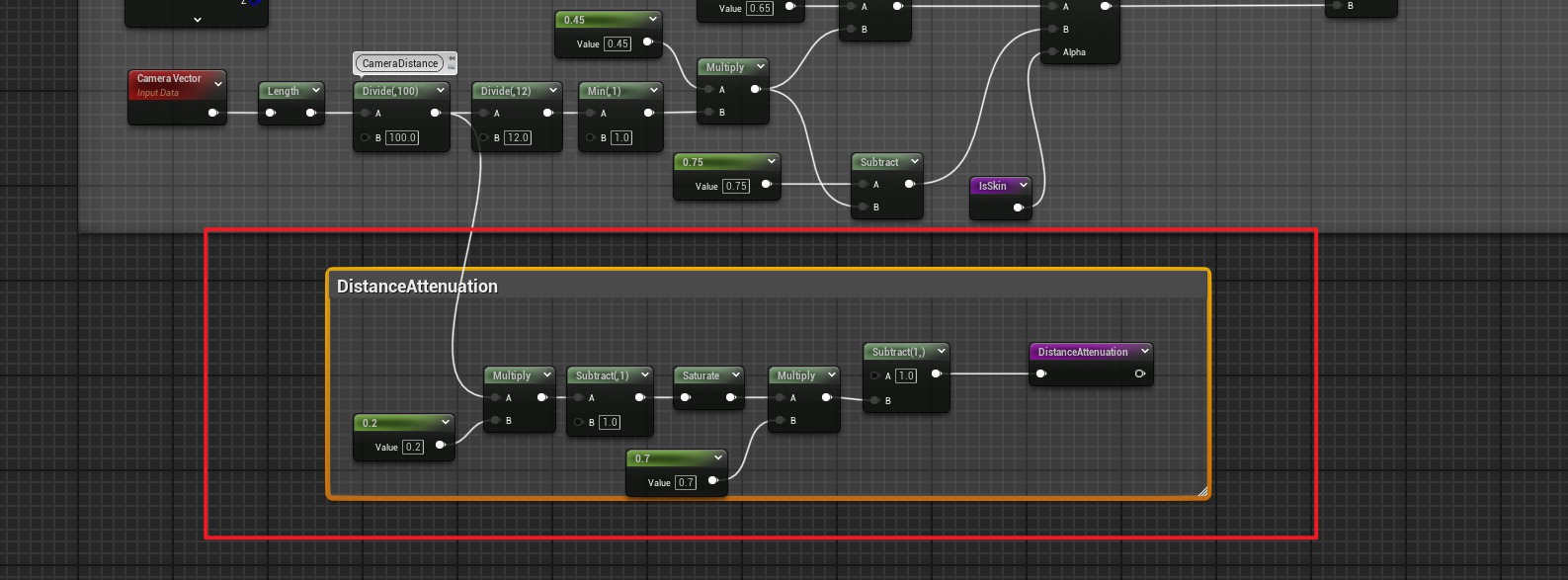Viewport: 1568px width, 580px height.
Task: Click the resize handle of DistanceAttenuation comment
Action: click(1201, 491)
